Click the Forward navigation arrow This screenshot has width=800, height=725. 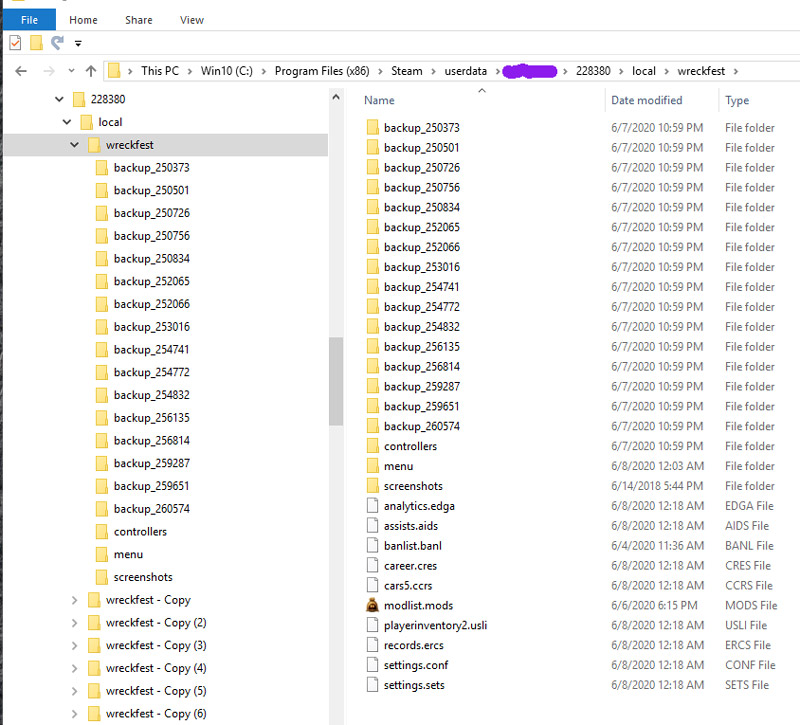49,71
